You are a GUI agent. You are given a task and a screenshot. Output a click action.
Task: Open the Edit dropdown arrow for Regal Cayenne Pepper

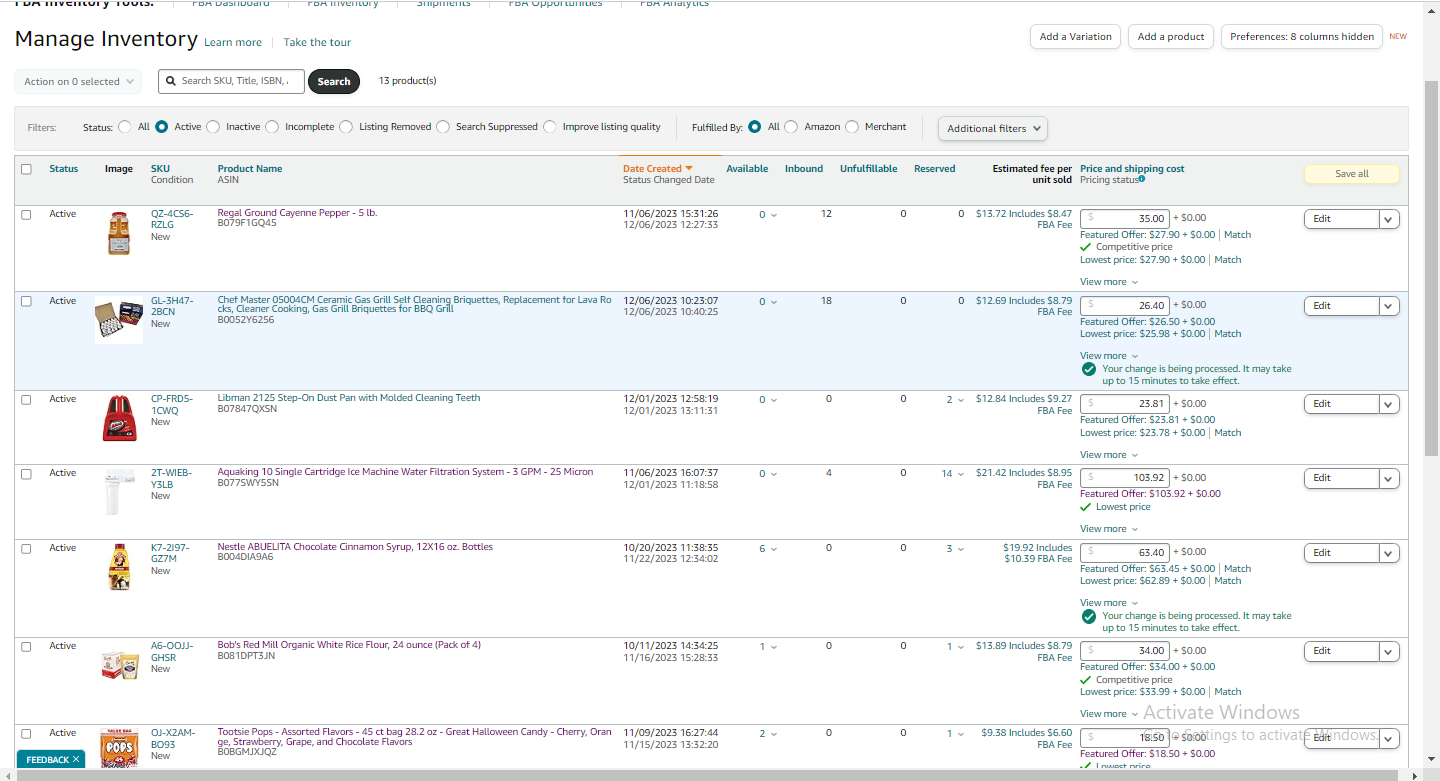tap(1388, 219)
